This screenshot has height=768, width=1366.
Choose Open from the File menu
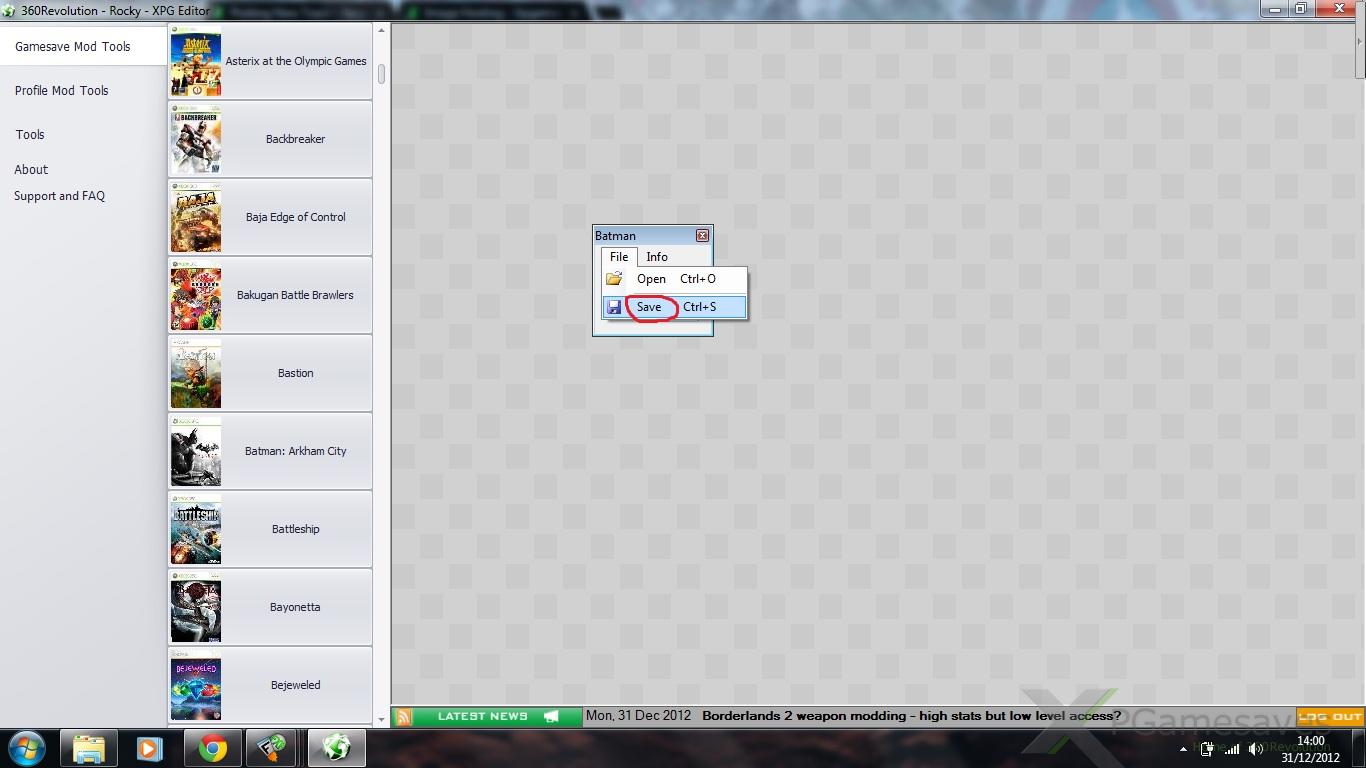pos(651,279)
